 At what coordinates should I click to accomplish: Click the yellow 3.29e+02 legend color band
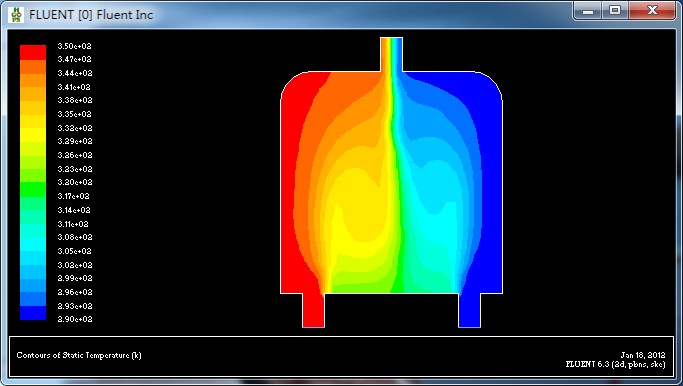(x=33, y=135)
